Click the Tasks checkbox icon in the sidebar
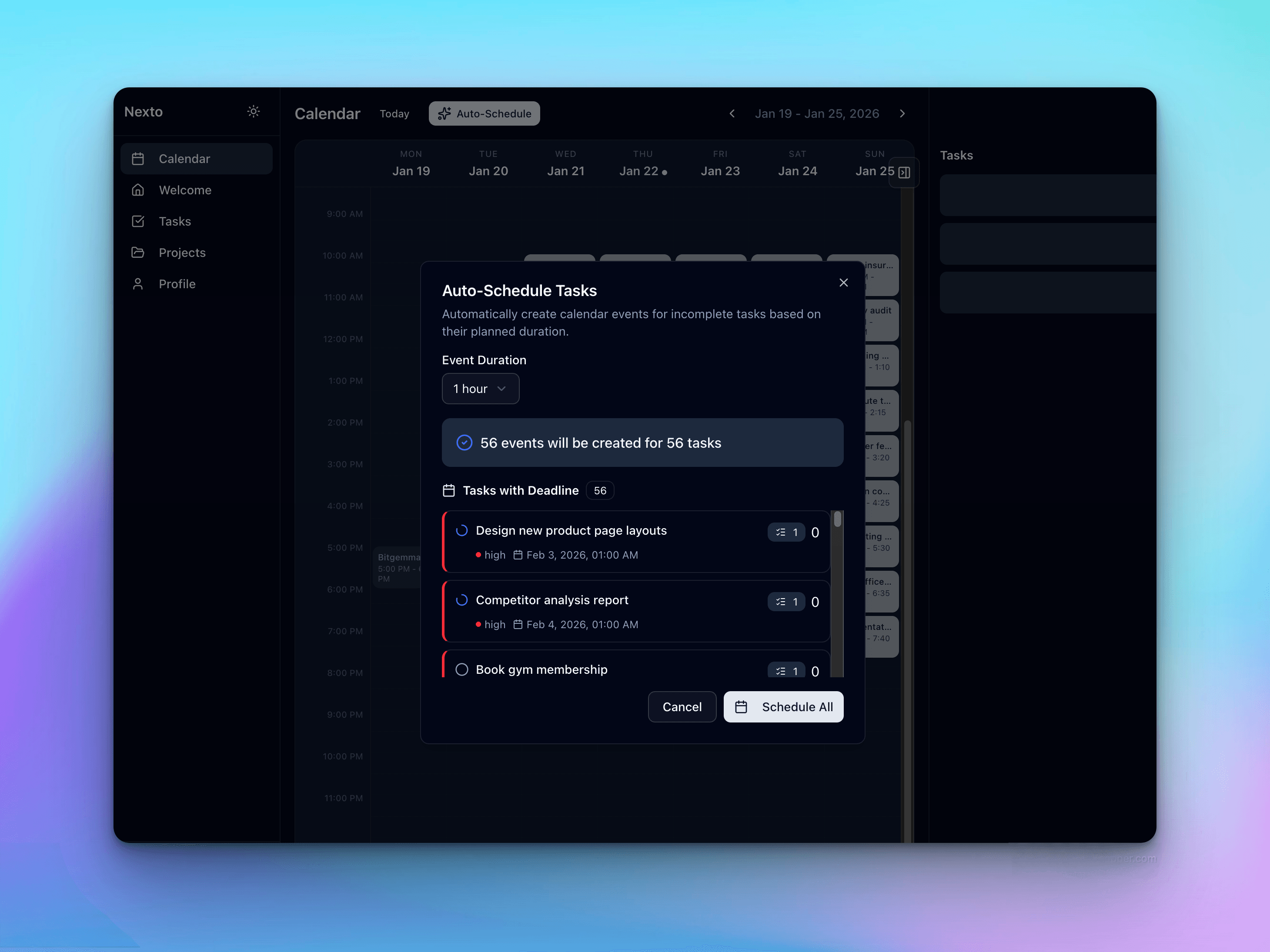 point(138,221)
